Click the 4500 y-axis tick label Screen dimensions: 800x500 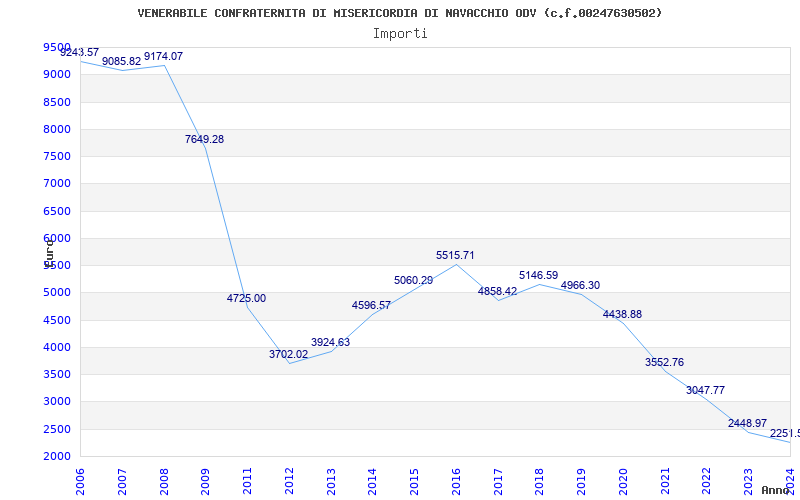click(x=57, y=320)
